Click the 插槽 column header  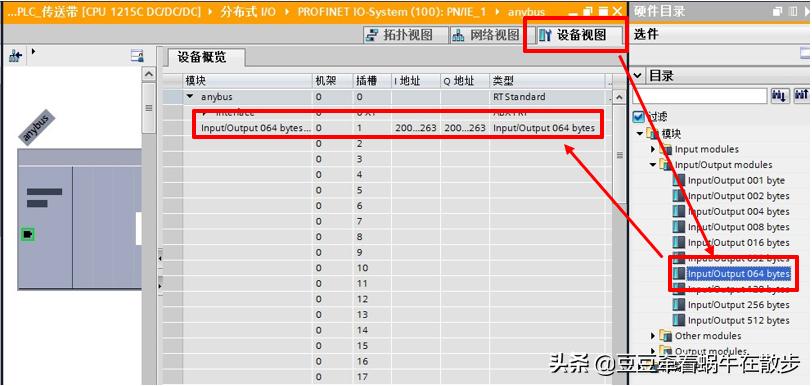click(372, 81)
